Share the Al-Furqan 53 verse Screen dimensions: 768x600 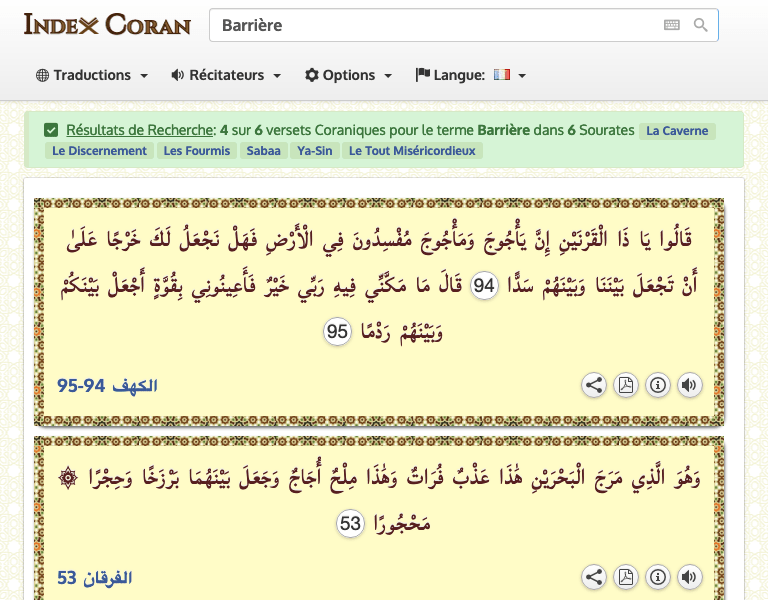point(594,577)
